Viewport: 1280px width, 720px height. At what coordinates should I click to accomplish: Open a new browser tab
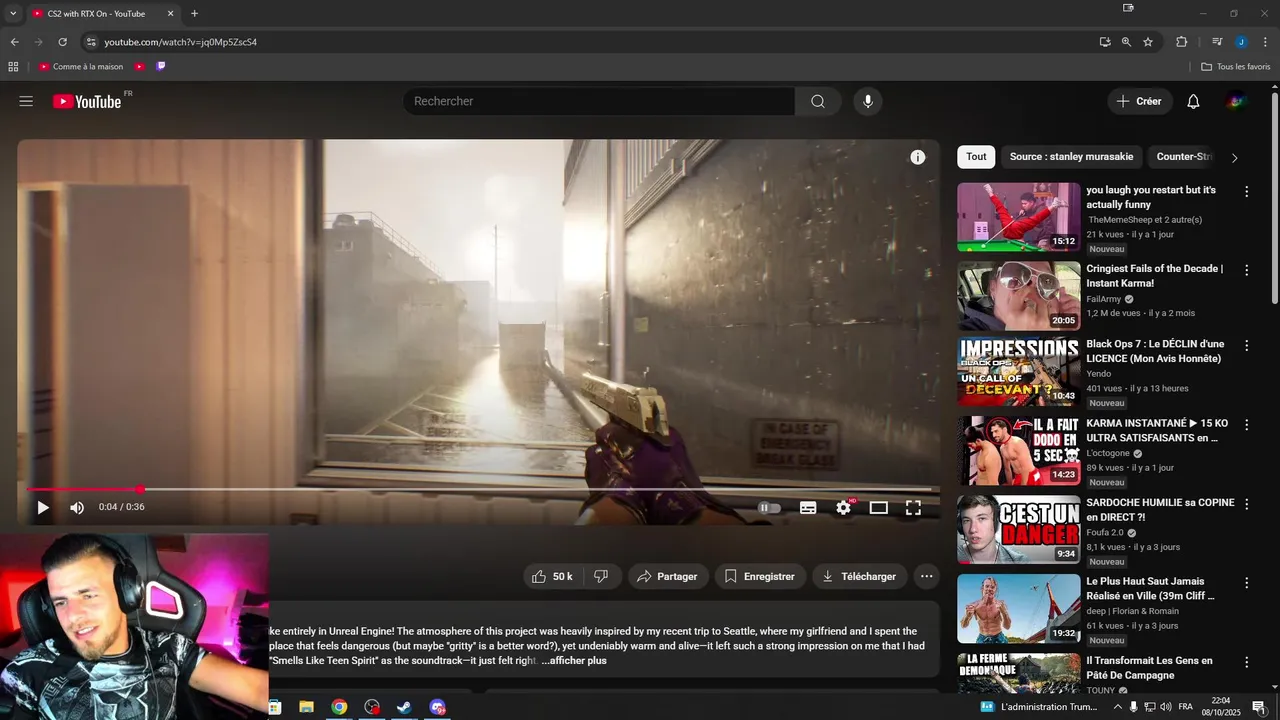click(x=194, y=14)
